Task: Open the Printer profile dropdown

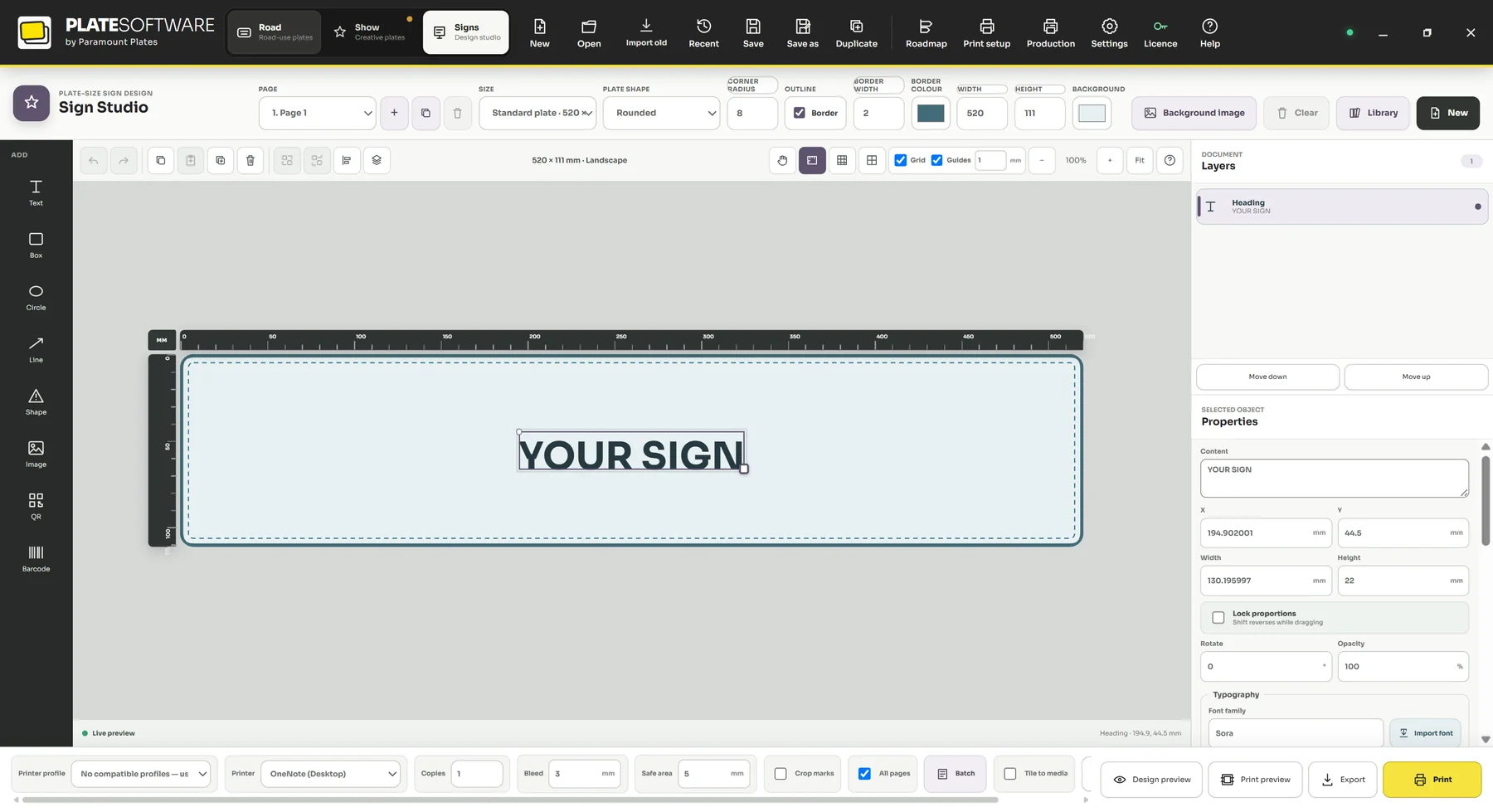Action: tap(140, 774)
